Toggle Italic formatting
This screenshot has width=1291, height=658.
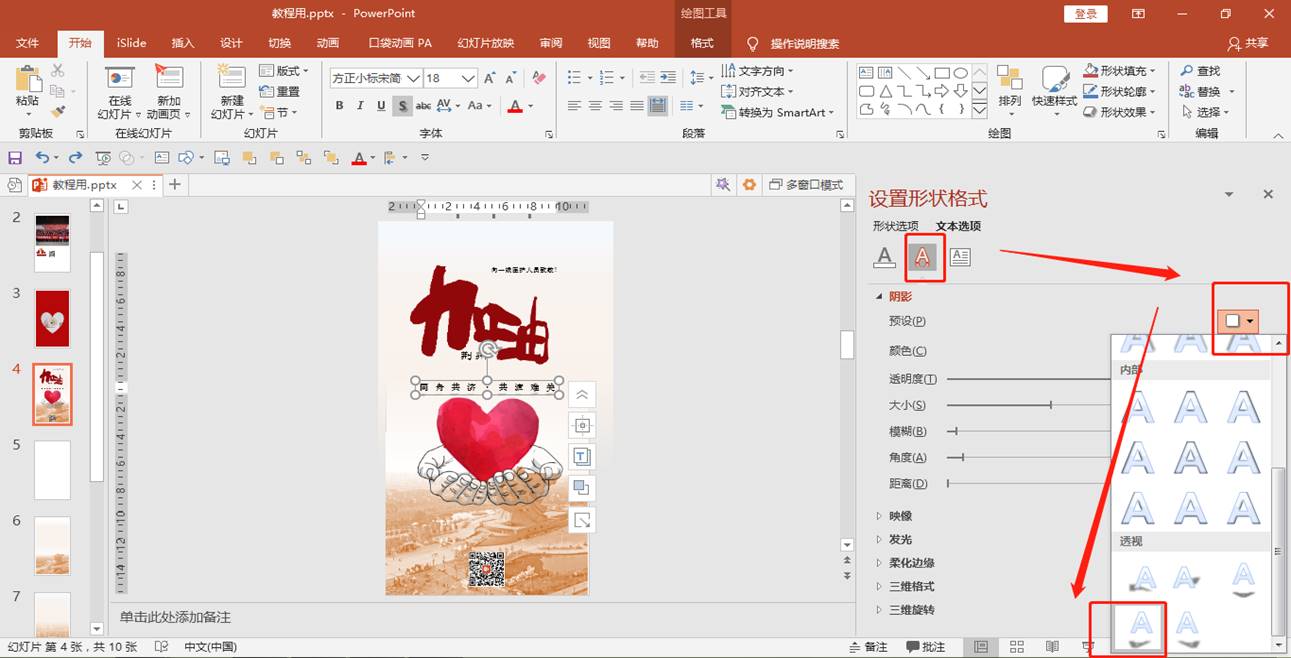361,106
